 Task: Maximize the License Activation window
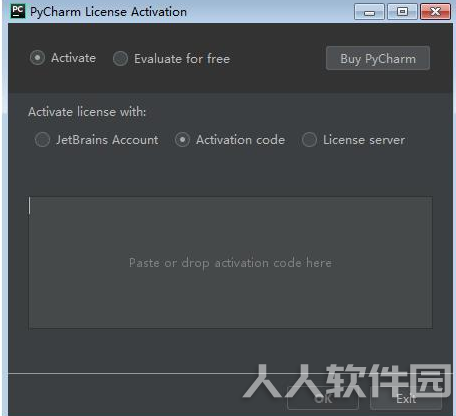point(402,12)
